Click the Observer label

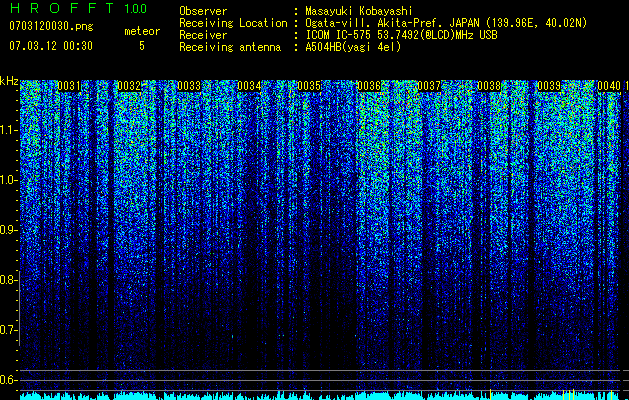click(x=203, y=11)
